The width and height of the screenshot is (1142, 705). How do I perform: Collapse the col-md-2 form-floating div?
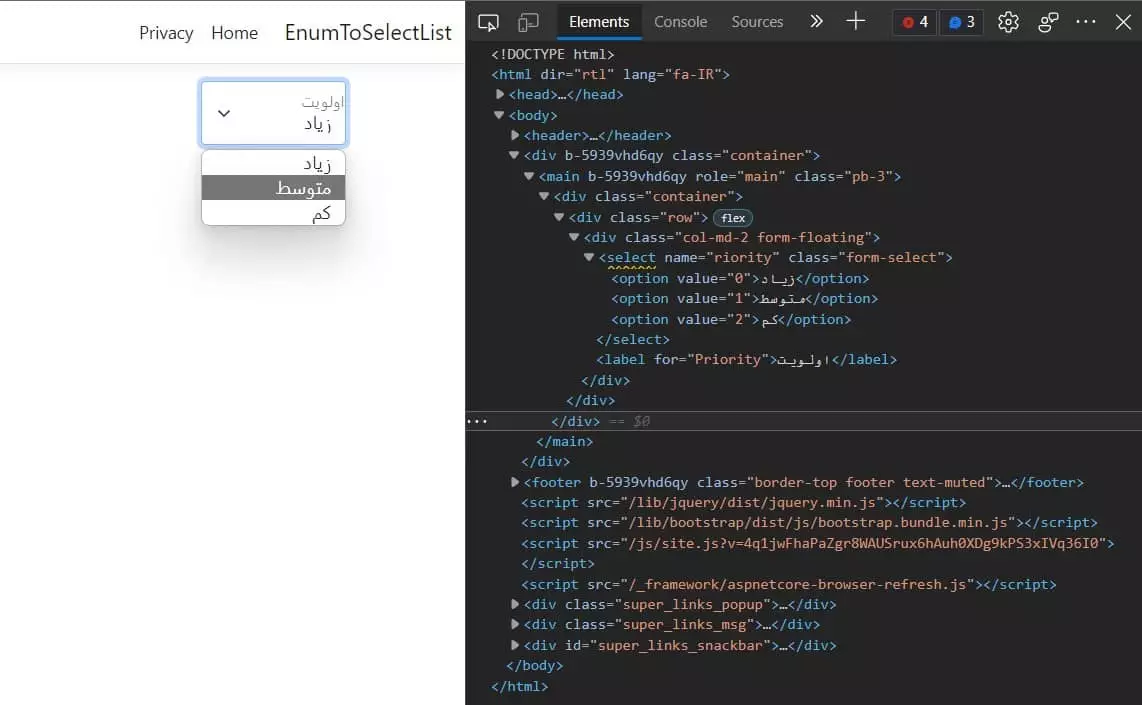tap(574, 237)
